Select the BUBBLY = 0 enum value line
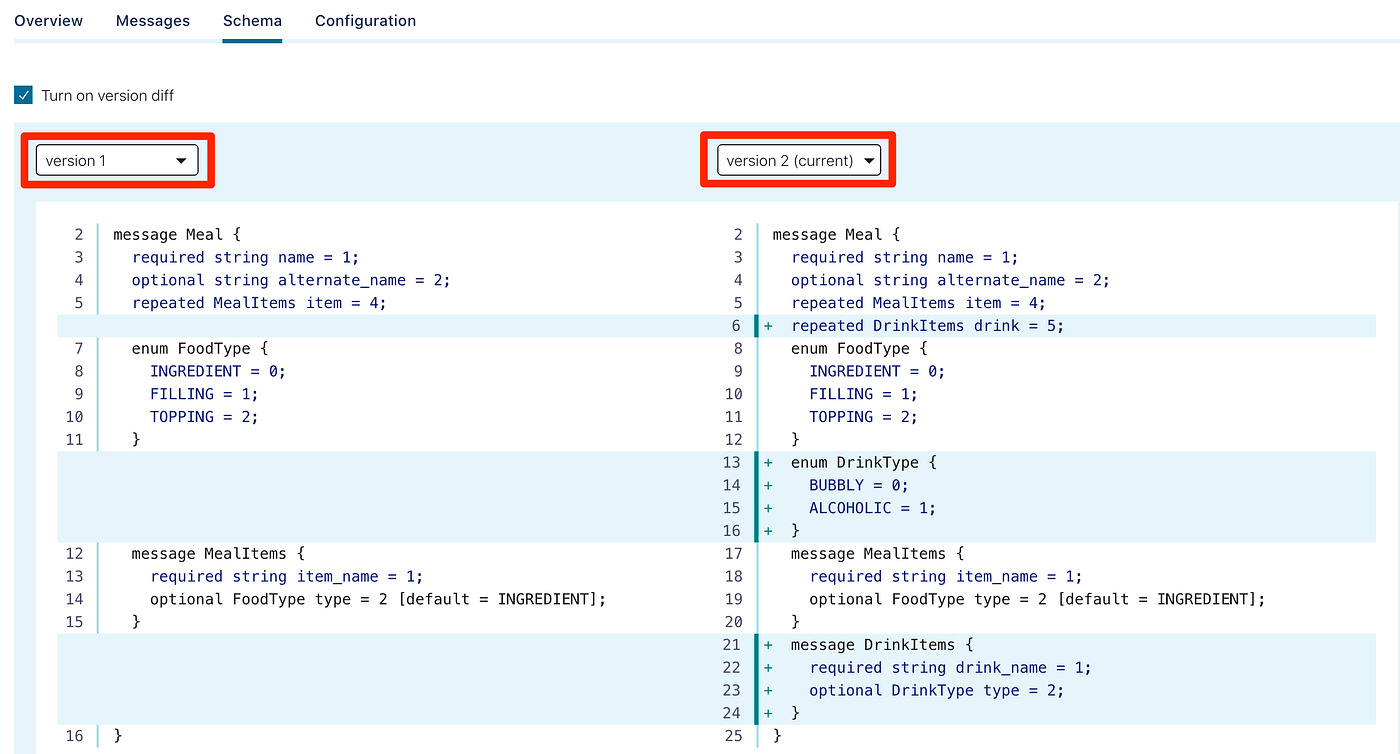This screenshot has height=754, width=1400. [x=858, y=484]
